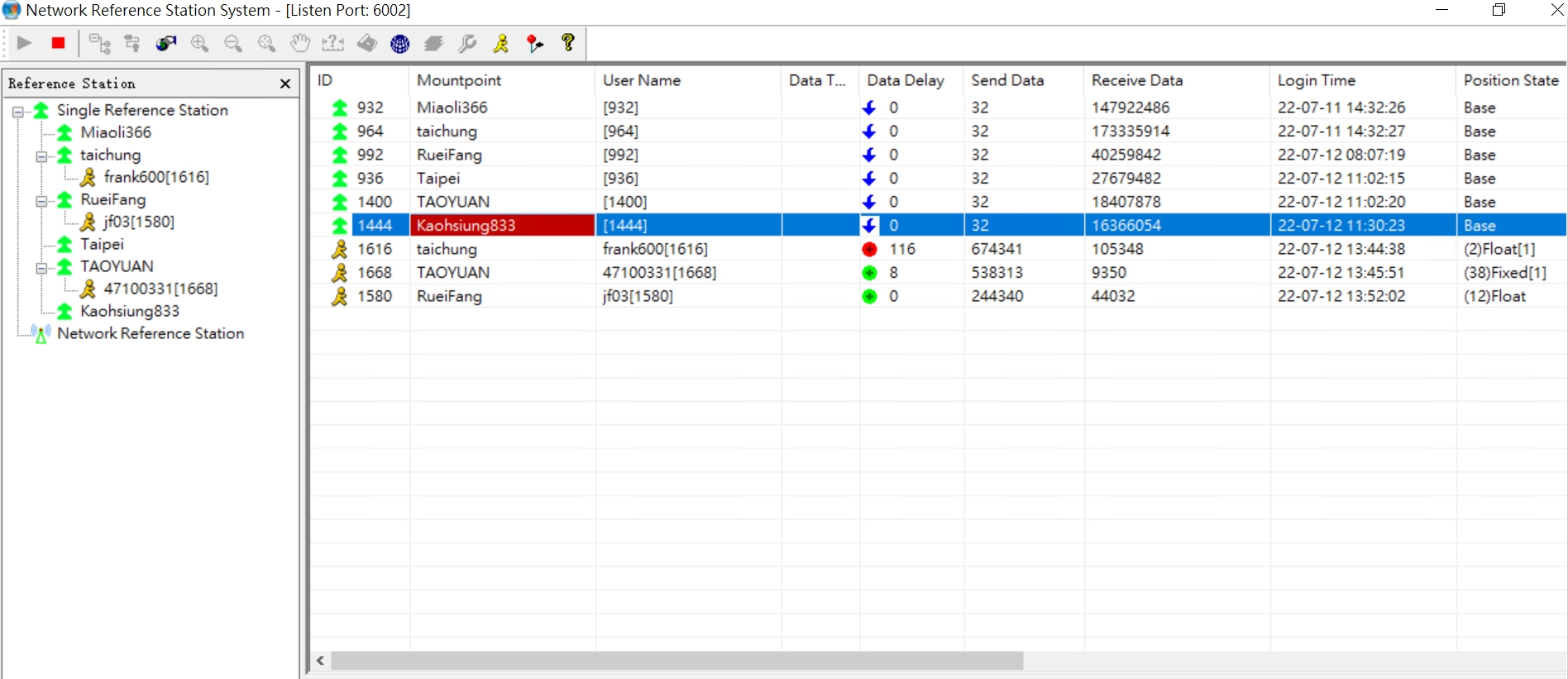Sort by the Receive Data column header
Image resolution: width=1568 pixels, height=679 pixels.
pos(1177,80)
